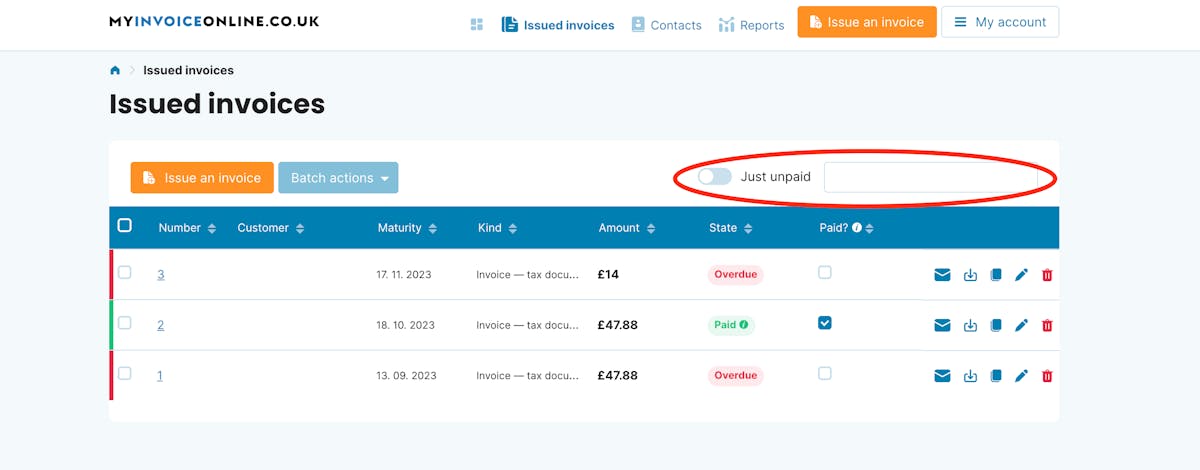Viewport: 1200px width, 470px height.
Task: Click maturity date 18. 10. 2023
Action: (x=405, y=325)
